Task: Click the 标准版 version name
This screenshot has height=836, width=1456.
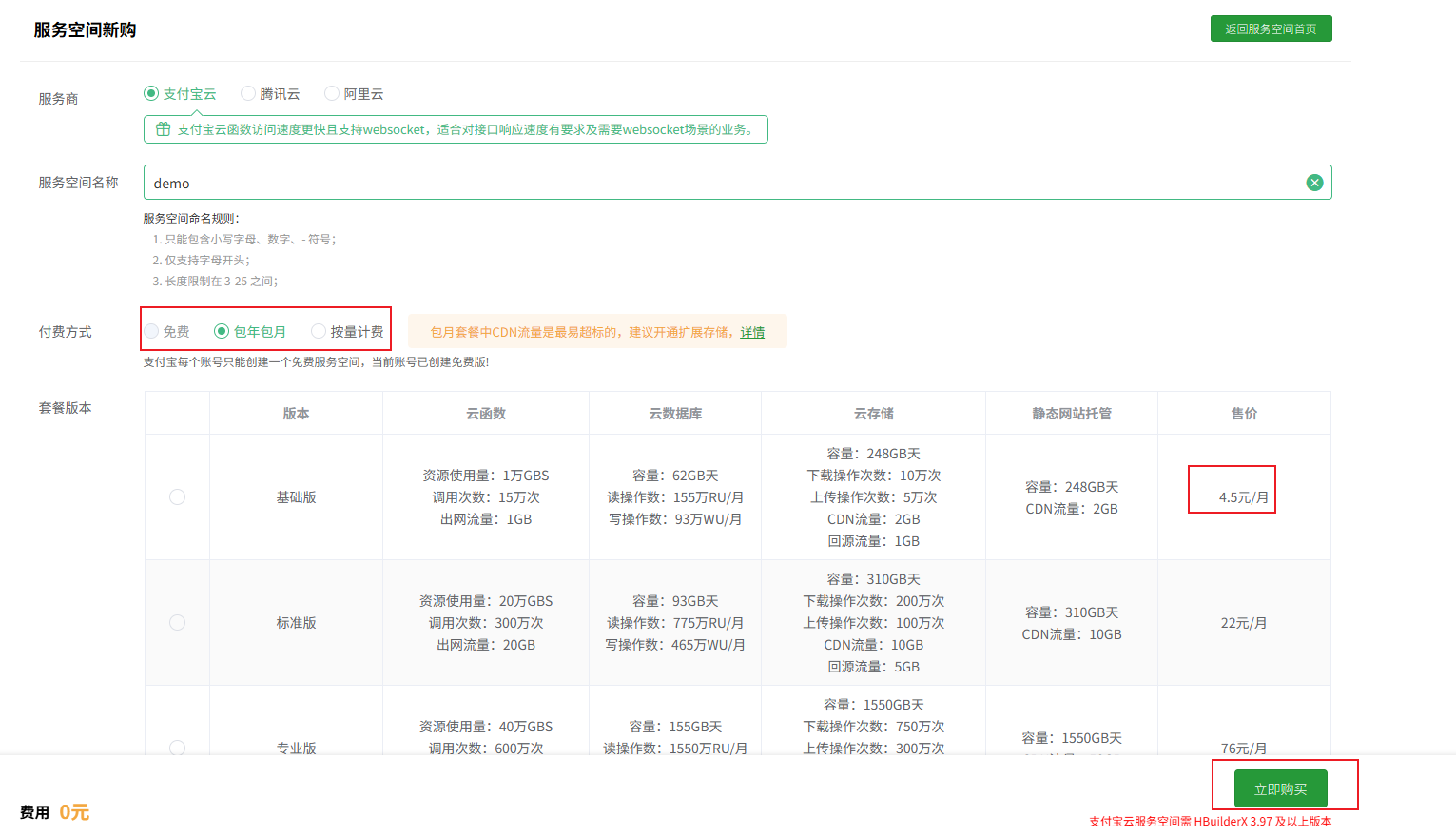Action: (x=296, y=622)
